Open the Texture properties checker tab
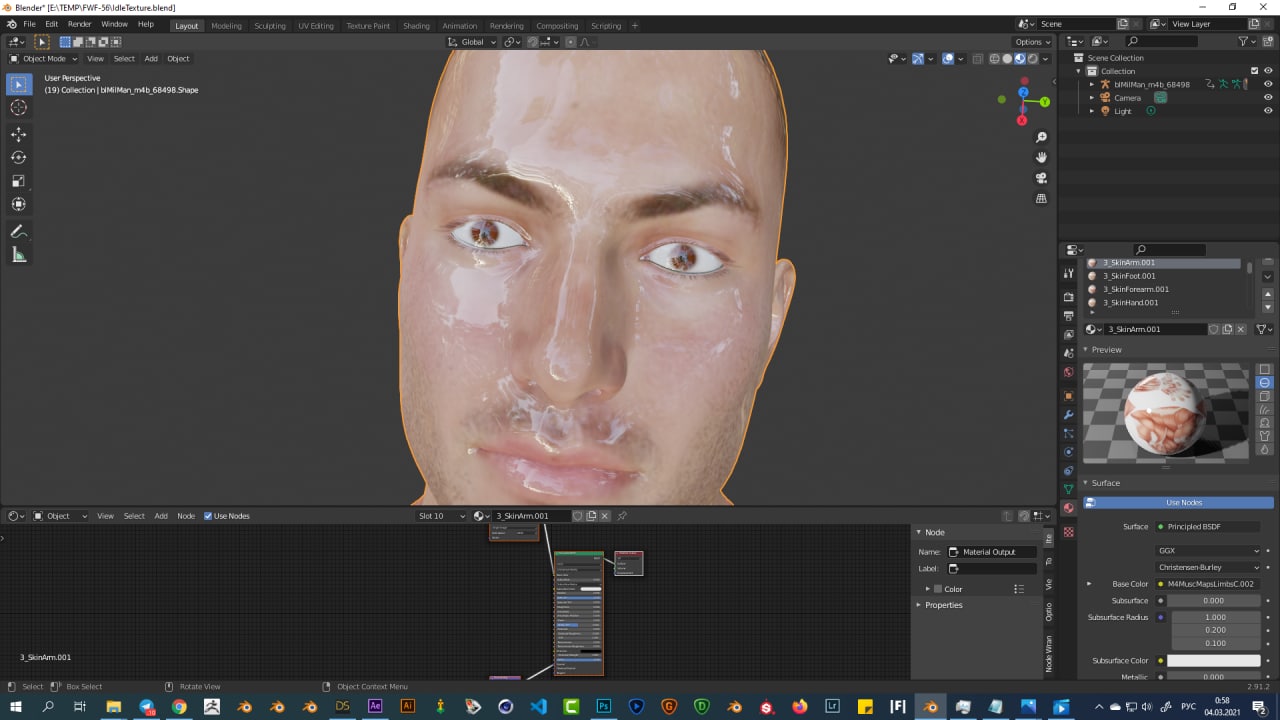This screenshot has width=1280, height=720. tap(1068, 532)
